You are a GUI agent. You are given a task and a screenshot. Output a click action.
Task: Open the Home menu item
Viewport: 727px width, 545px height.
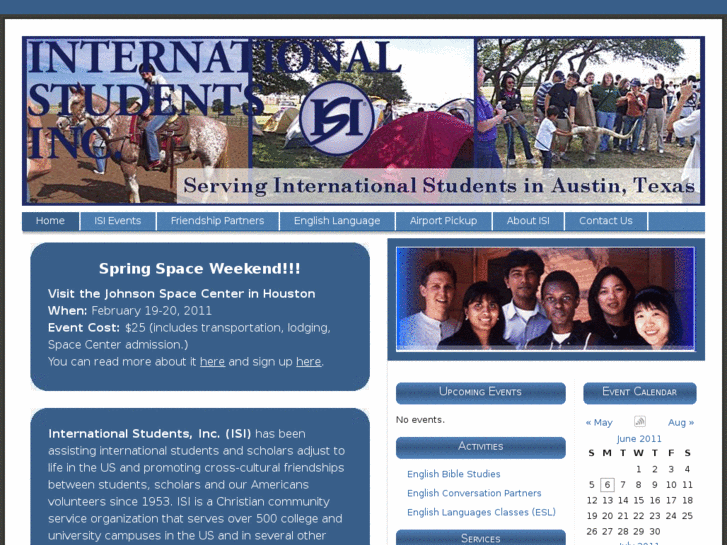pyautogui.click(x=50, y=221)
